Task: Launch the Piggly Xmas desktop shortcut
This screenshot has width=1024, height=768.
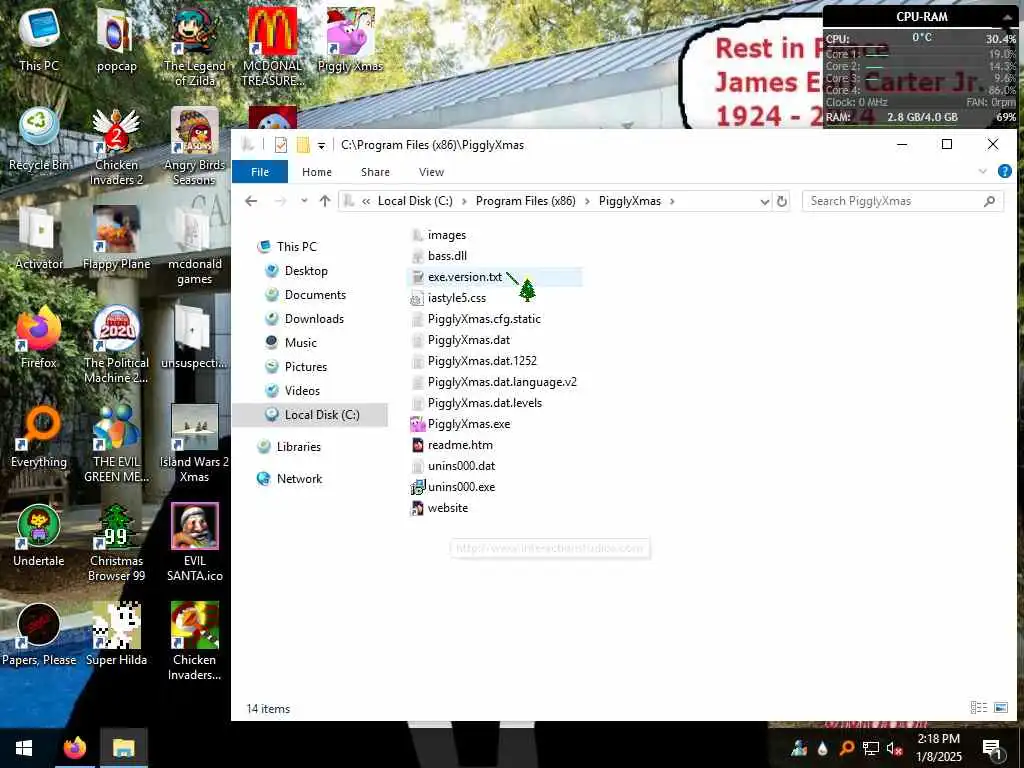Action: tap(350, 38)
